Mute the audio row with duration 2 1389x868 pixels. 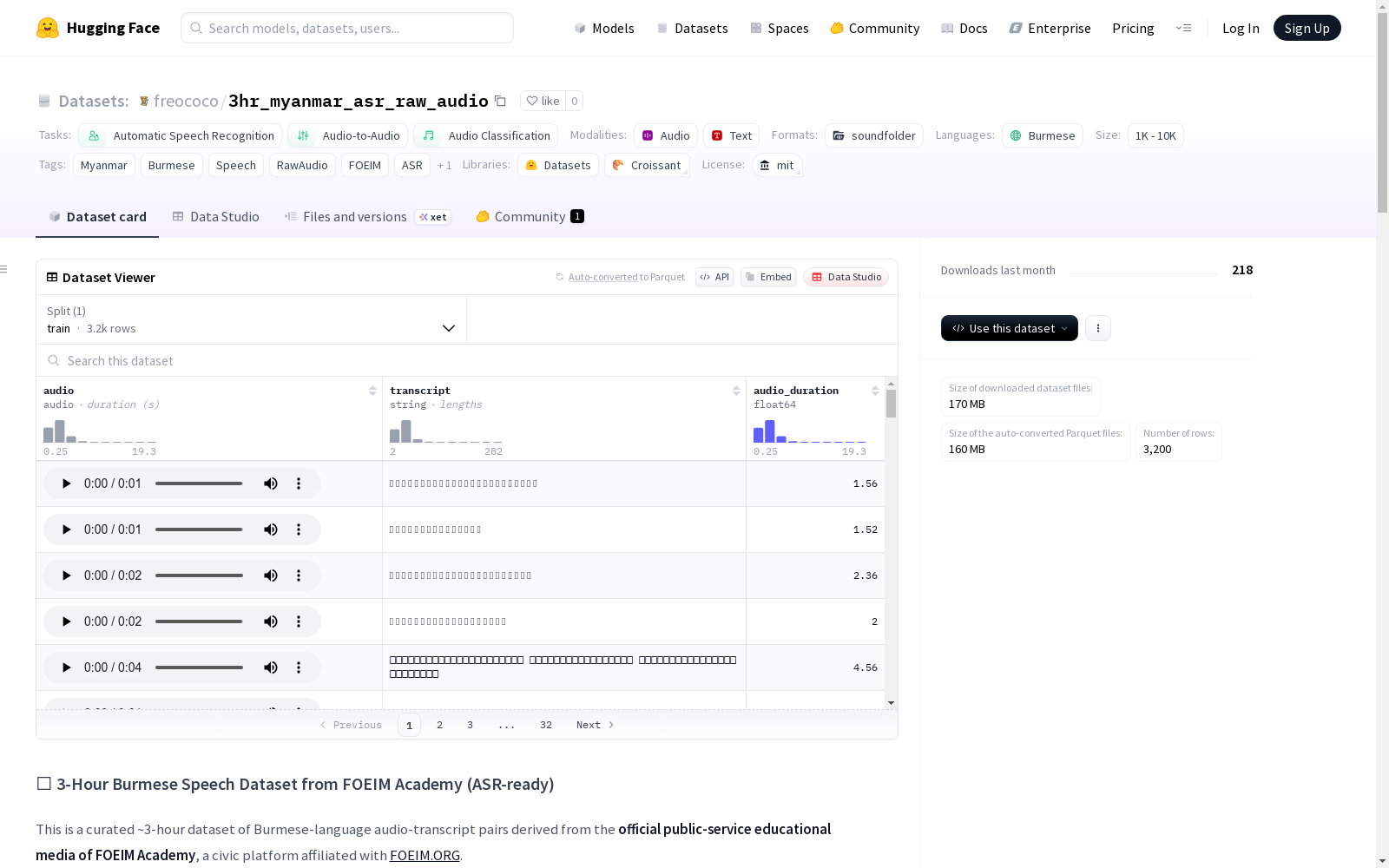[271, 621]
